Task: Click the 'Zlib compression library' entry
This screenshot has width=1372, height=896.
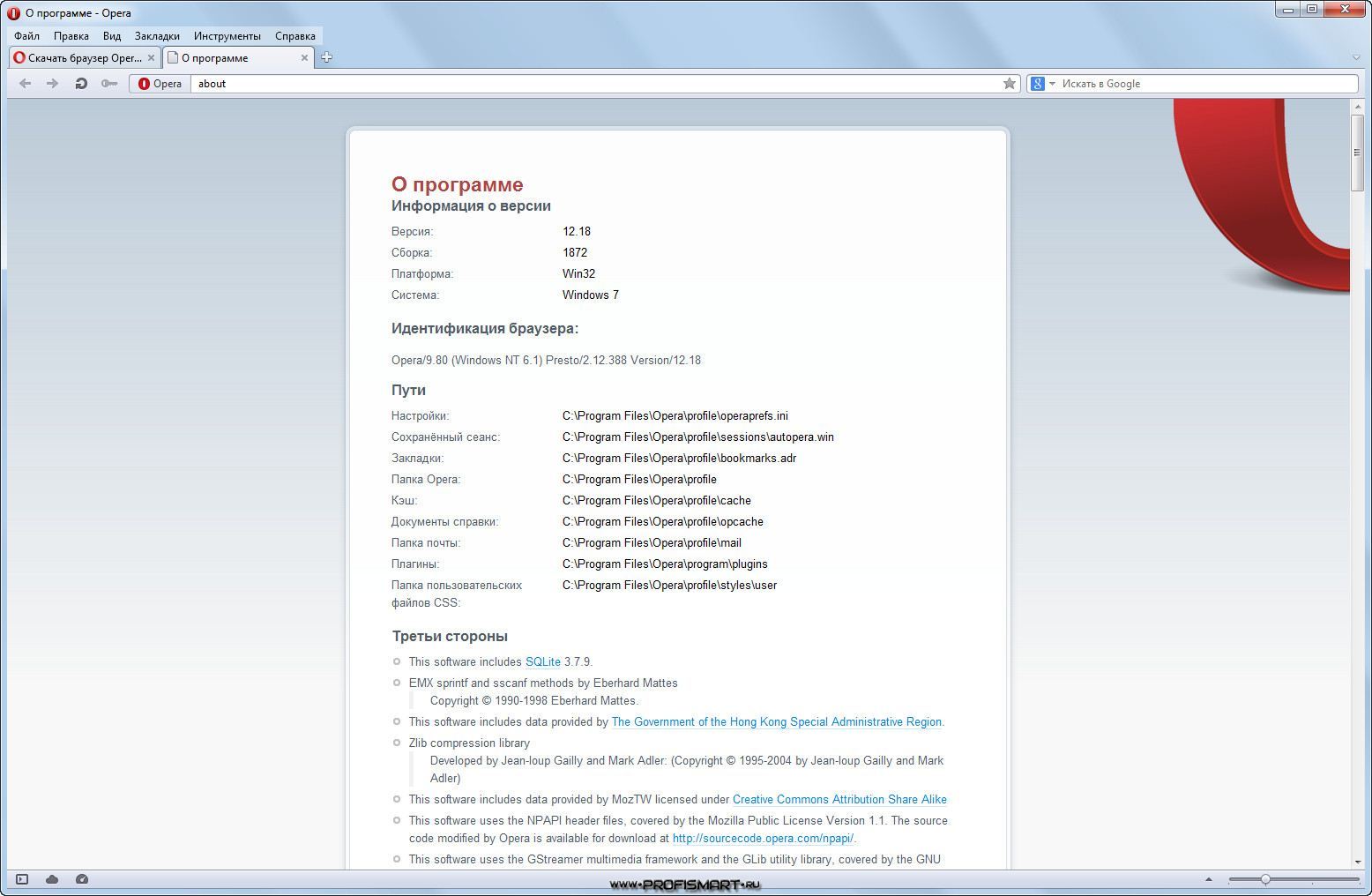Action: [x=469, y=743]
